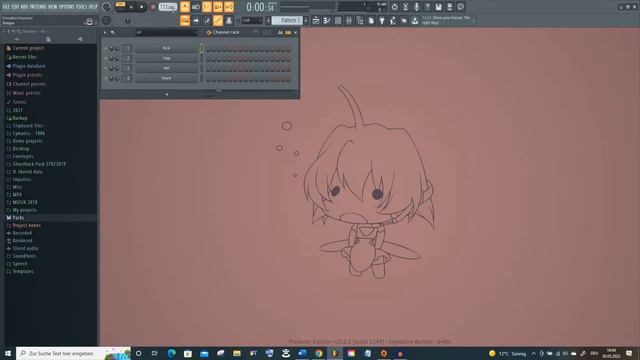Open the OPTIONS menu
Viewport: 640px width, 360px height.
click(x=67, y=7)
